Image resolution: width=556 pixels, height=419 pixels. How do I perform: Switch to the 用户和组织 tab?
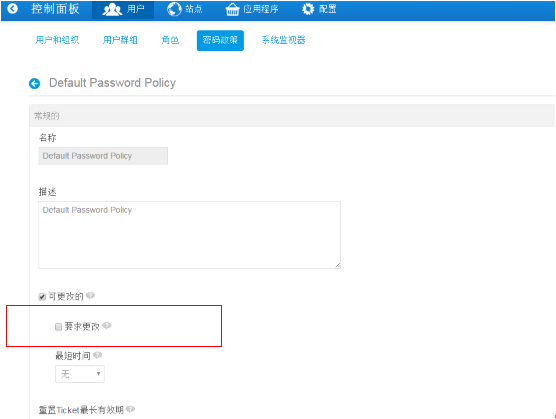point(57,40)
